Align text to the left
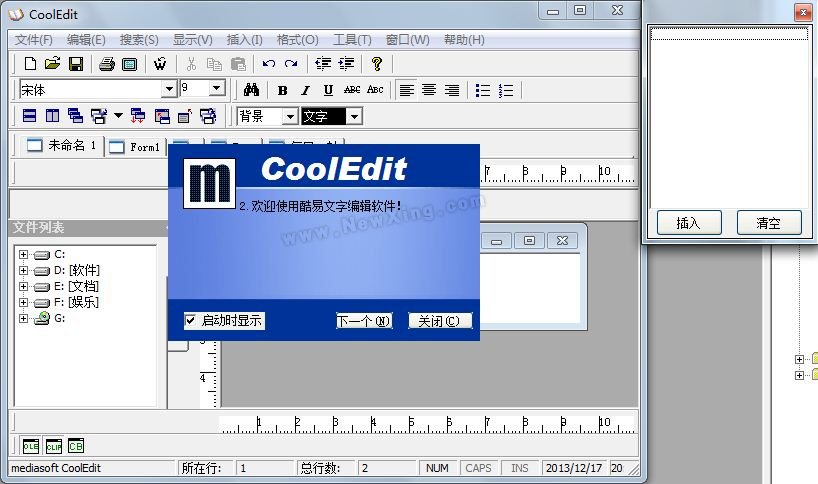The height and width of the screenshot is (484, 818). pyautogui.click(x=407, y=90)
